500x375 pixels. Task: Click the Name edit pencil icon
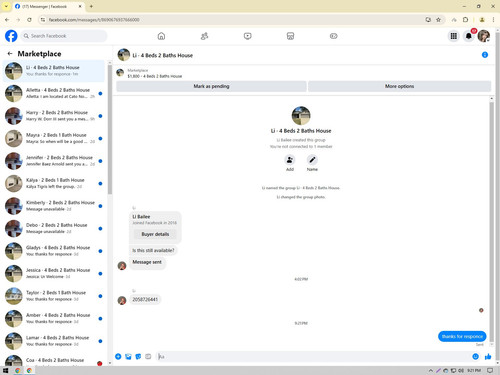312,160
